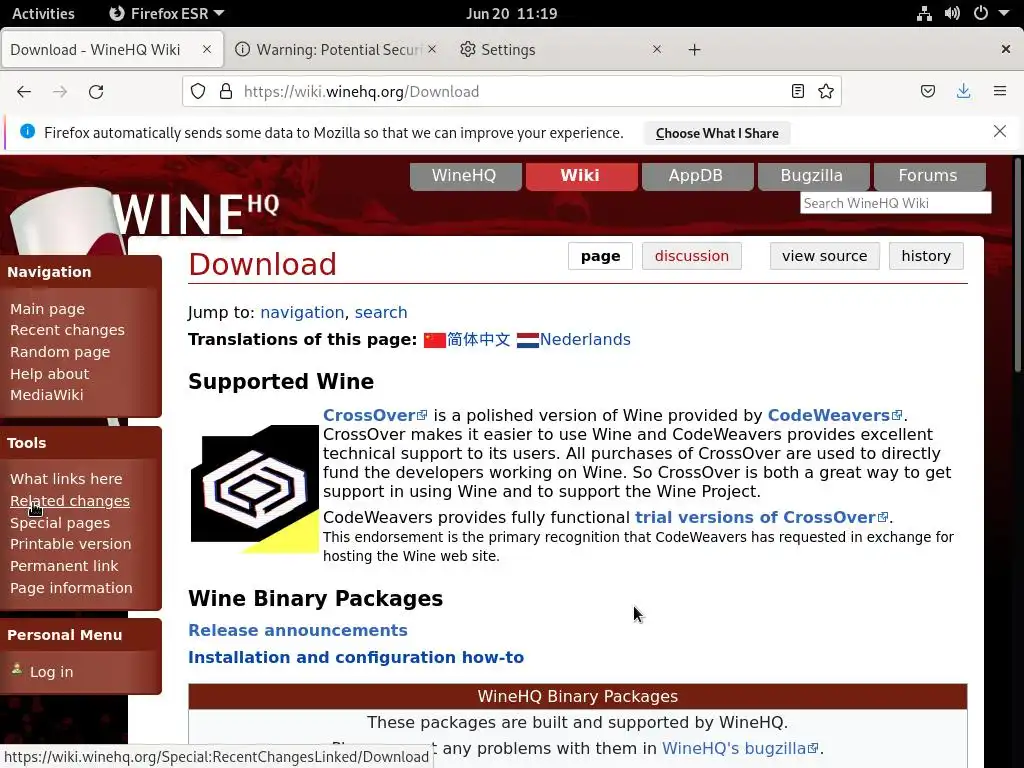1024x768 pixels.
Task: Select the Download - WineHQ Wiki tab
Action: [x=112, y=50]
